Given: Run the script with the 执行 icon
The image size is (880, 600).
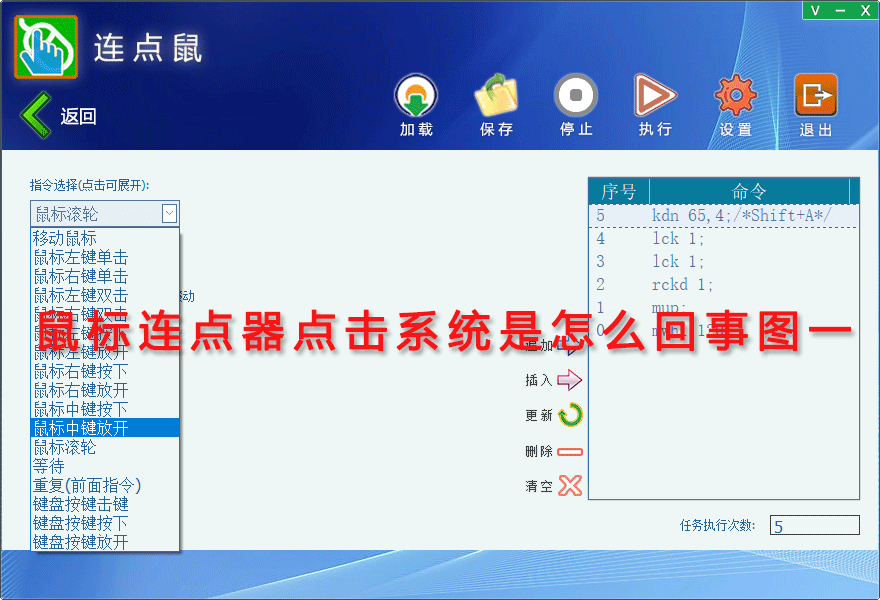Looking at the screenshot, I should click(x=655, y=95).
